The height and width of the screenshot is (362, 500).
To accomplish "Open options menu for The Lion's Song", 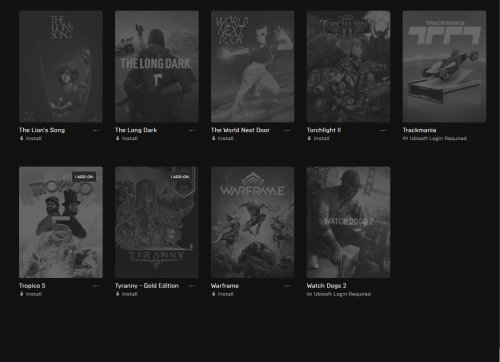I will tap(96, 130).
